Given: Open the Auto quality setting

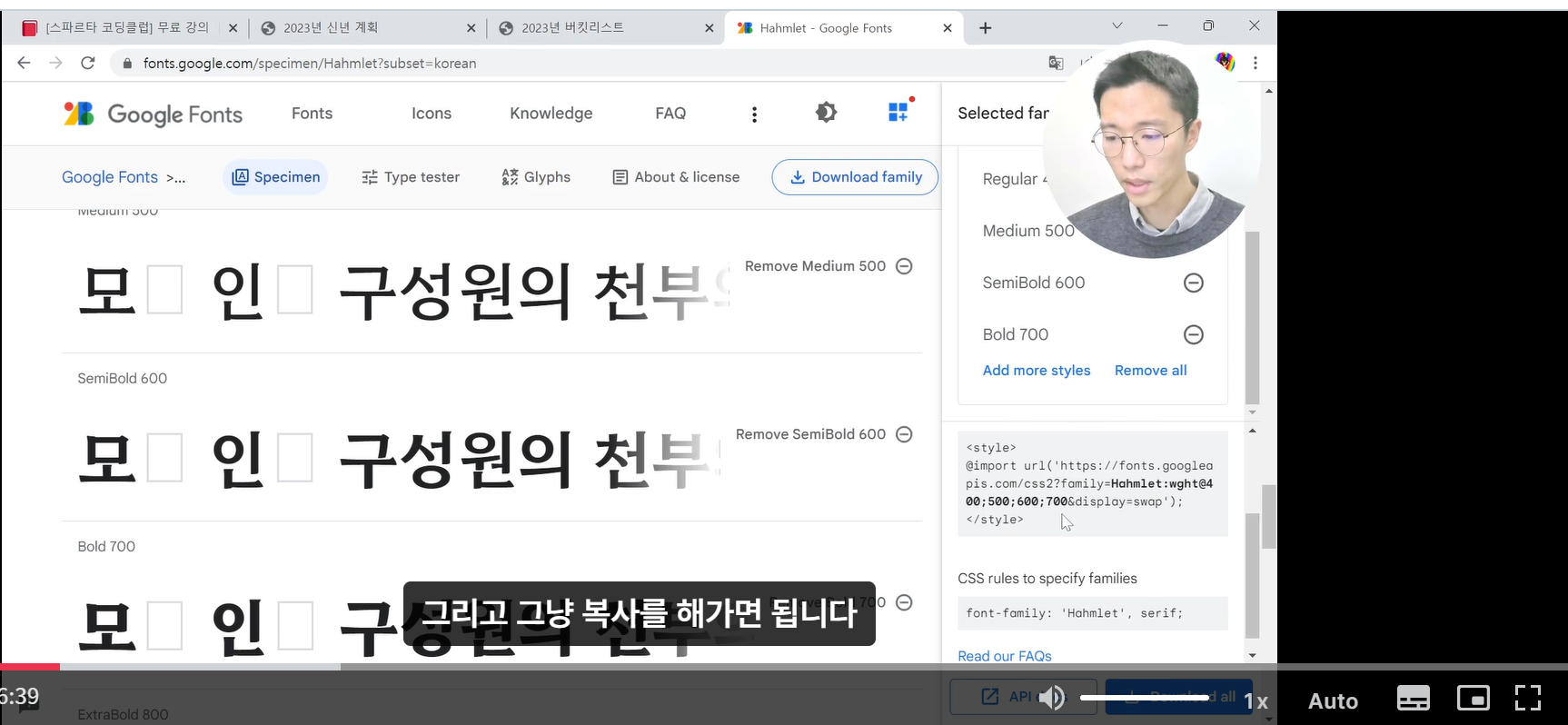Looking at the screenshot, I should tap(1333, 700).
